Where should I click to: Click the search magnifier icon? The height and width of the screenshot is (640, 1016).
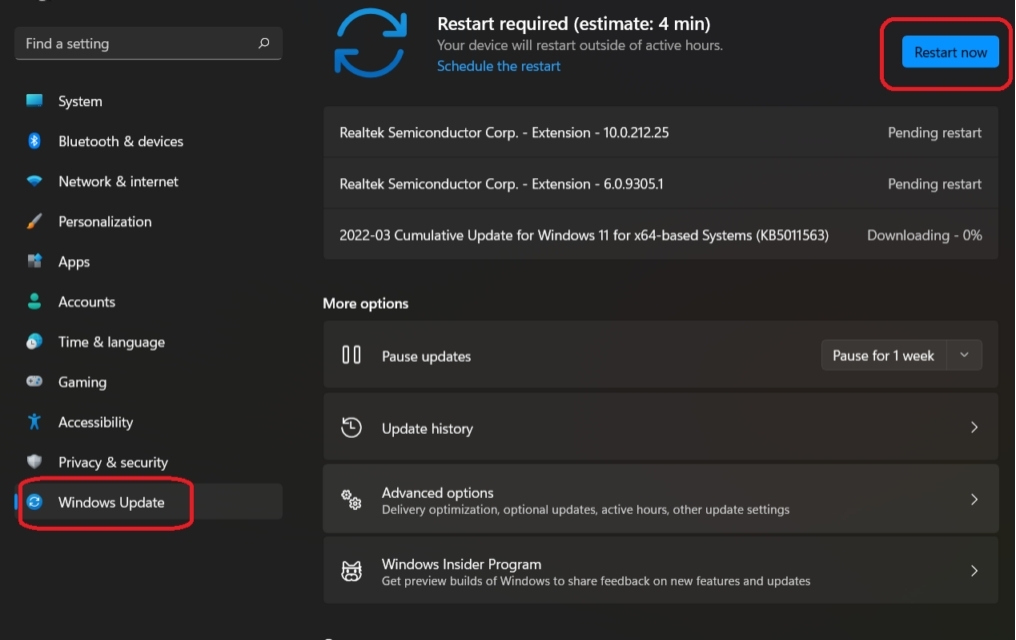coord(264,44)
